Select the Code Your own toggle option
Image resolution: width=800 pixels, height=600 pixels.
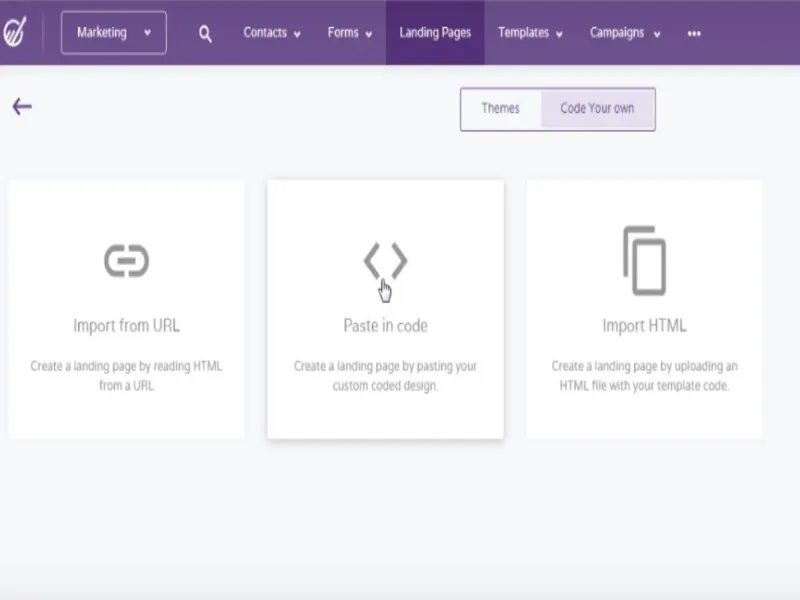(597, 108)
